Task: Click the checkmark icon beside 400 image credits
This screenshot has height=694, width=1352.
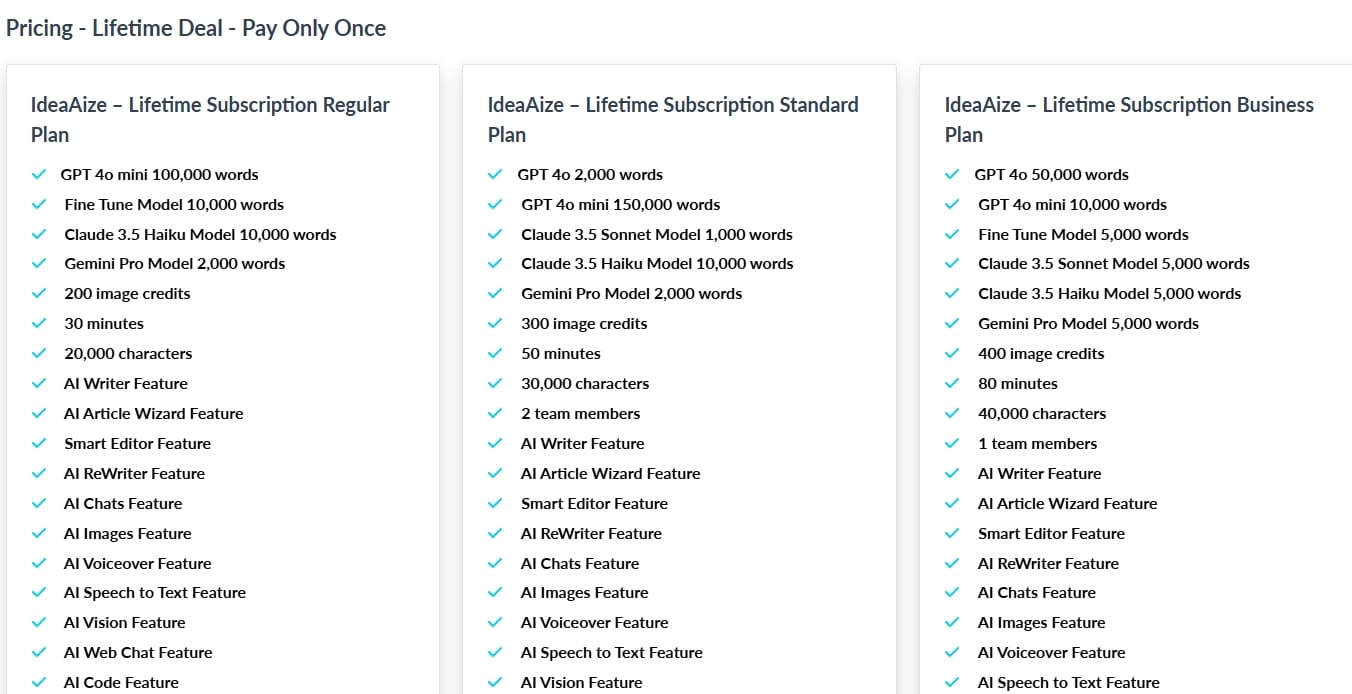Action: point(952,354)
